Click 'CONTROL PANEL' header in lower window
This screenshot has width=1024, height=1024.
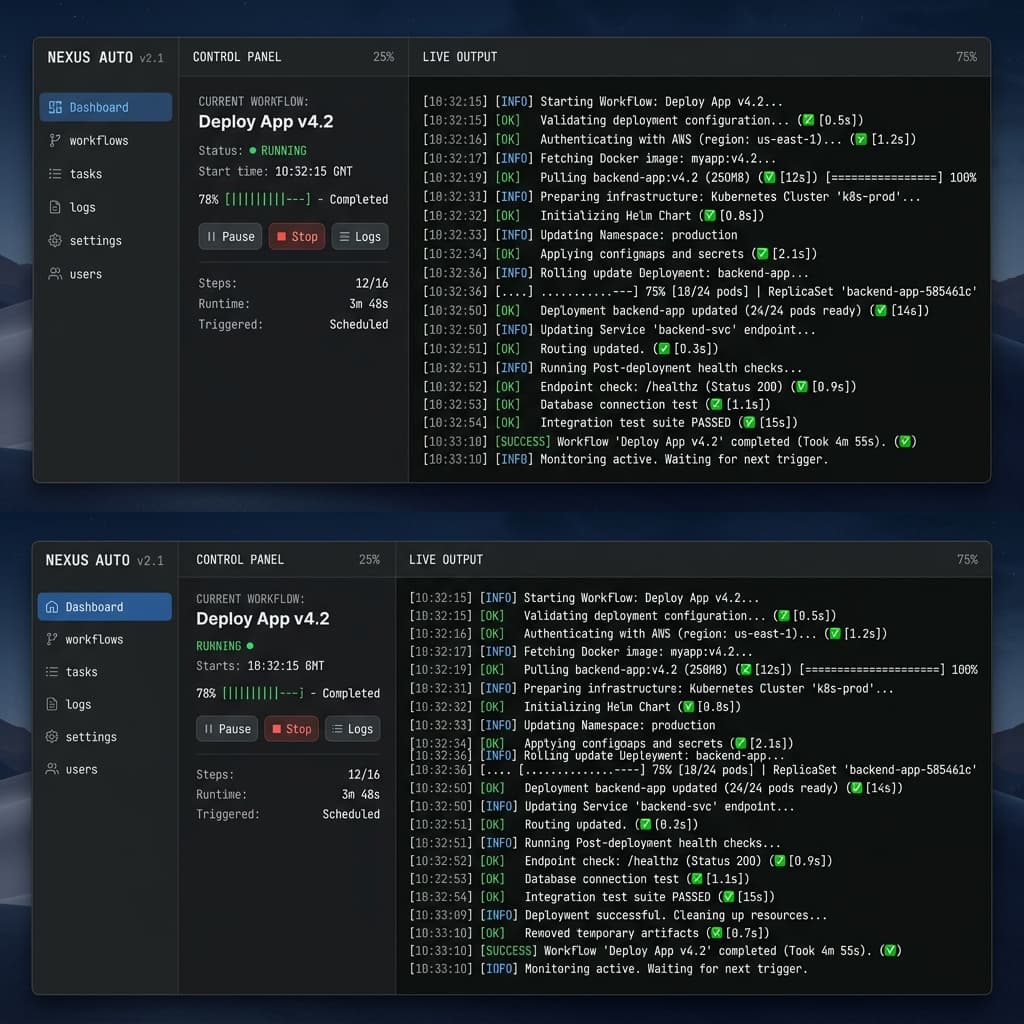[x=240, y=560]
